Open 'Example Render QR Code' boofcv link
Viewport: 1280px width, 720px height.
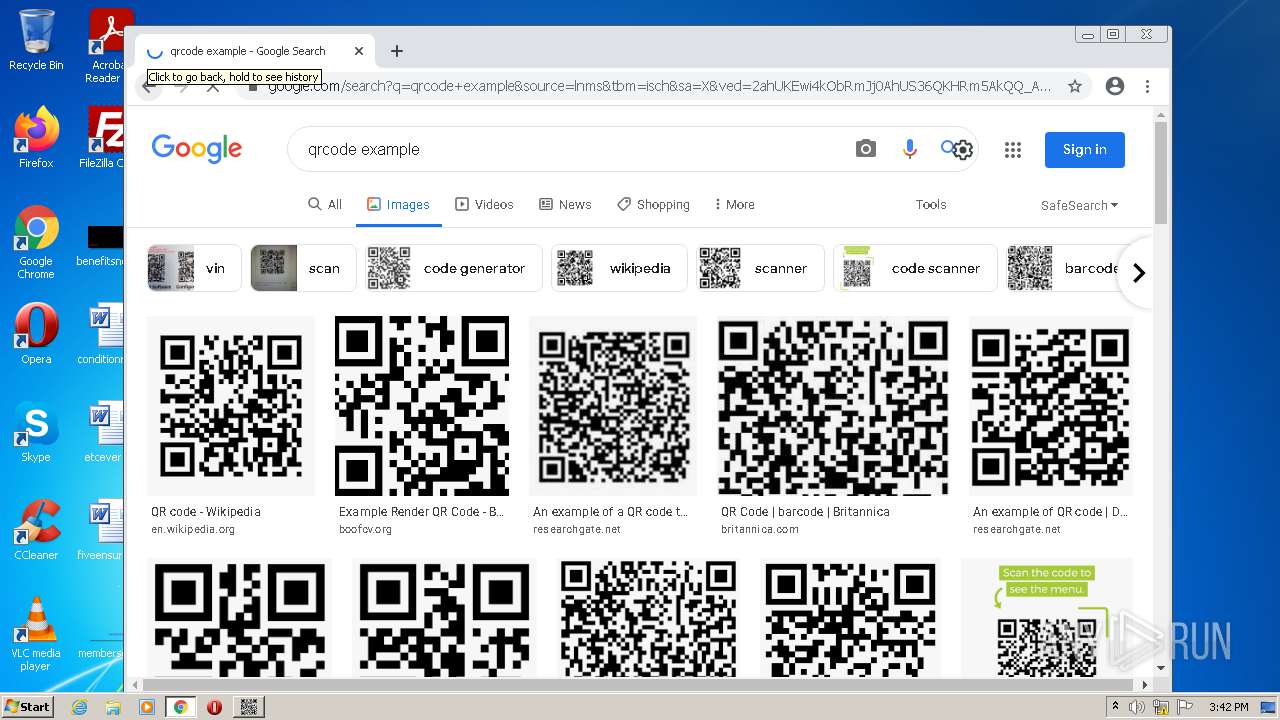click(x=421, y=512)
